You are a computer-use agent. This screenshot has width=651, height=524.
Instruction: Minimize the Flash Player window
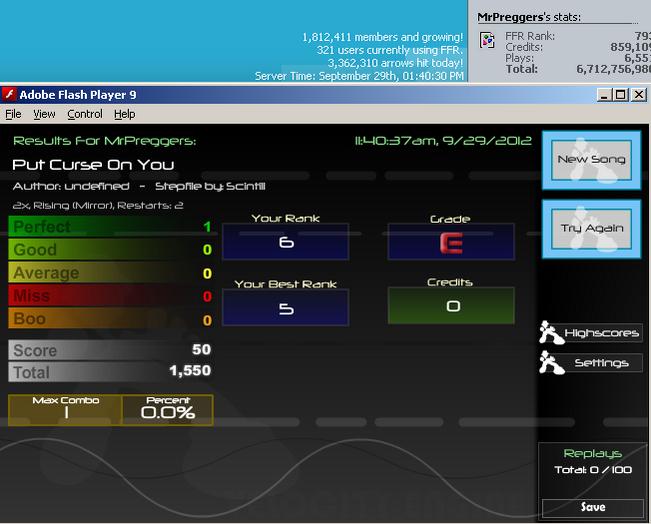pos(604,95)
